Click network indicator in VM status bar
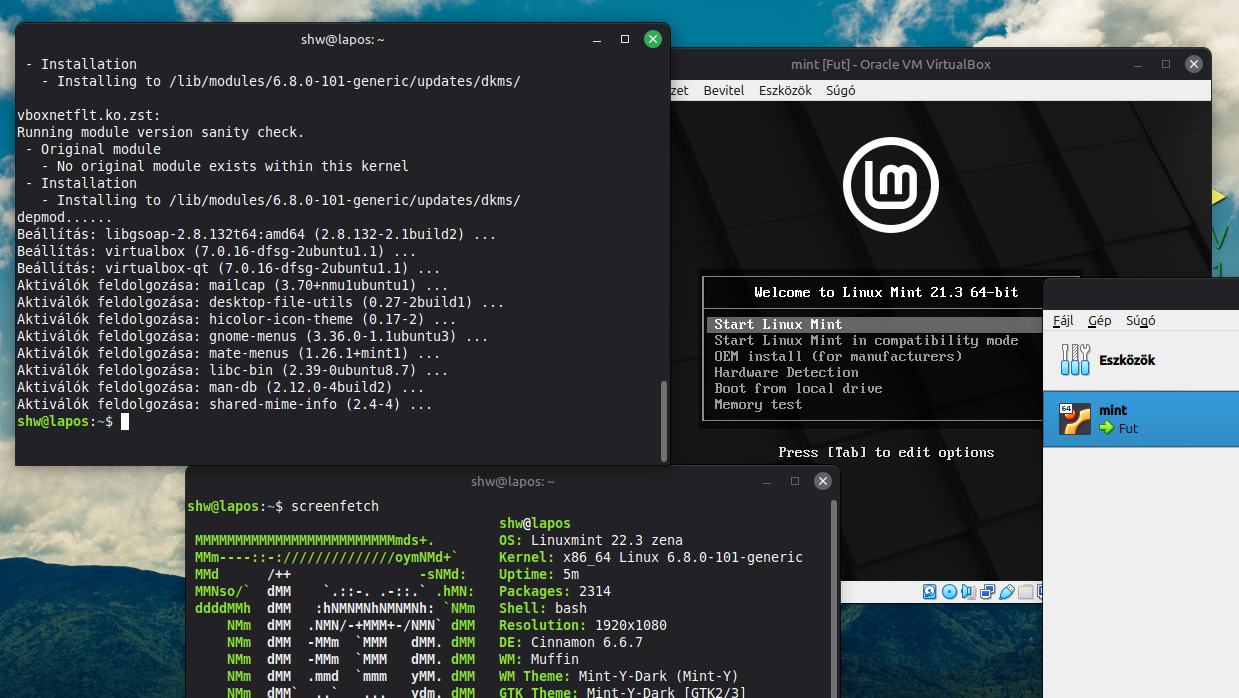The image size is (1239, 698). click(988, 591)
